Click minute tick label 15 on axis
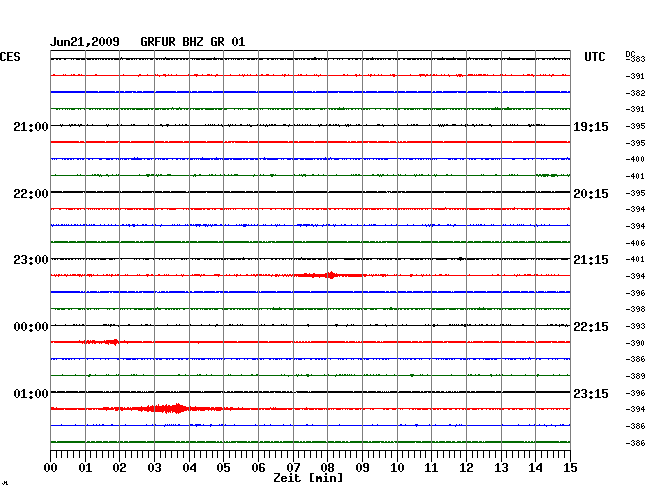Image resolution: width=650 pixels, height=494 pixels. [570, 467]
